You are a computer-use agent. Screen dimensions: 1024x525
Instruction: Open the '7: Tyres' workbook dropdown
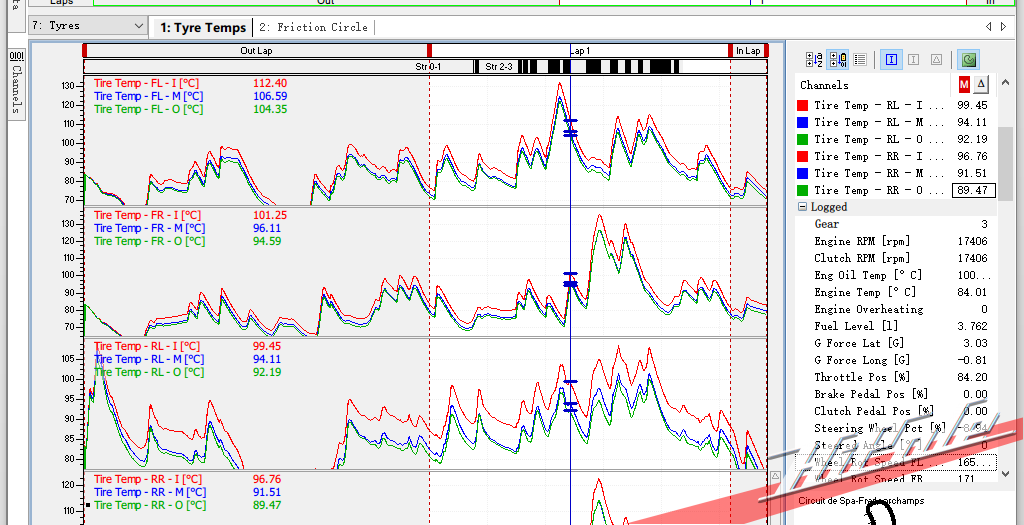[88, 25]
